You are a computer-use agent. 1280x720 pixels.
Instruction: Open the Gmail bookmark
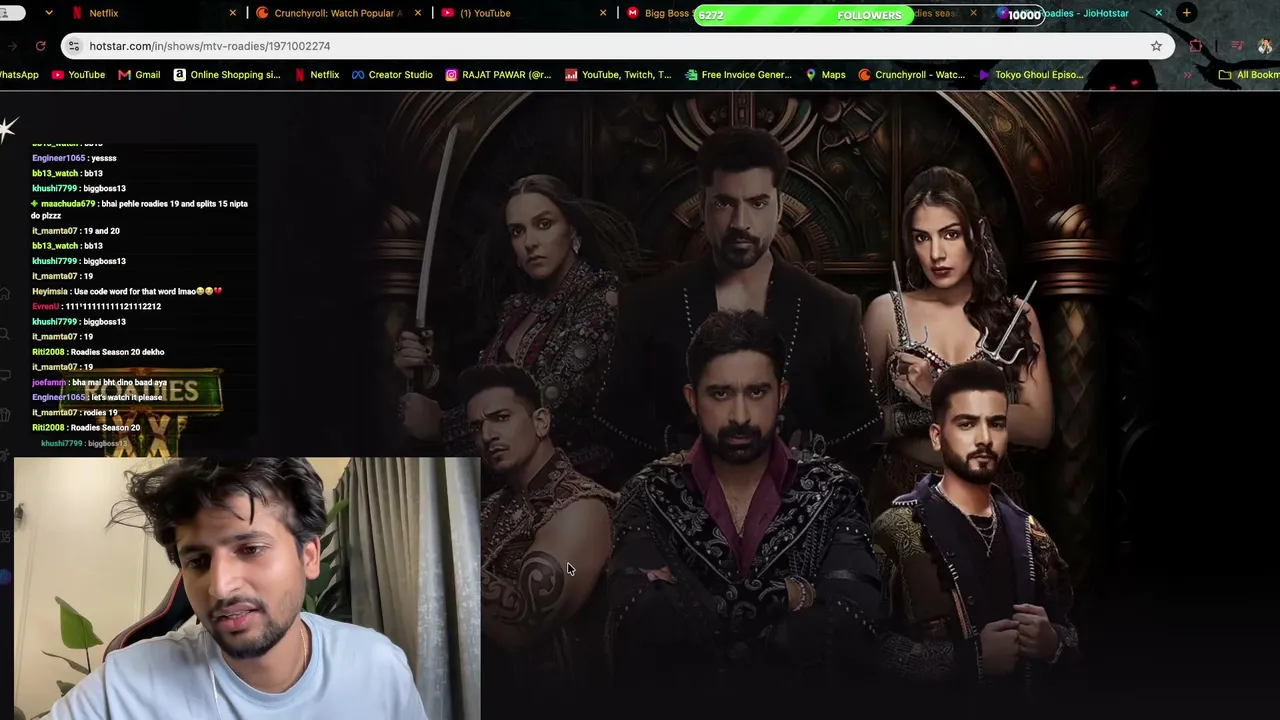(x=139, y=75)
